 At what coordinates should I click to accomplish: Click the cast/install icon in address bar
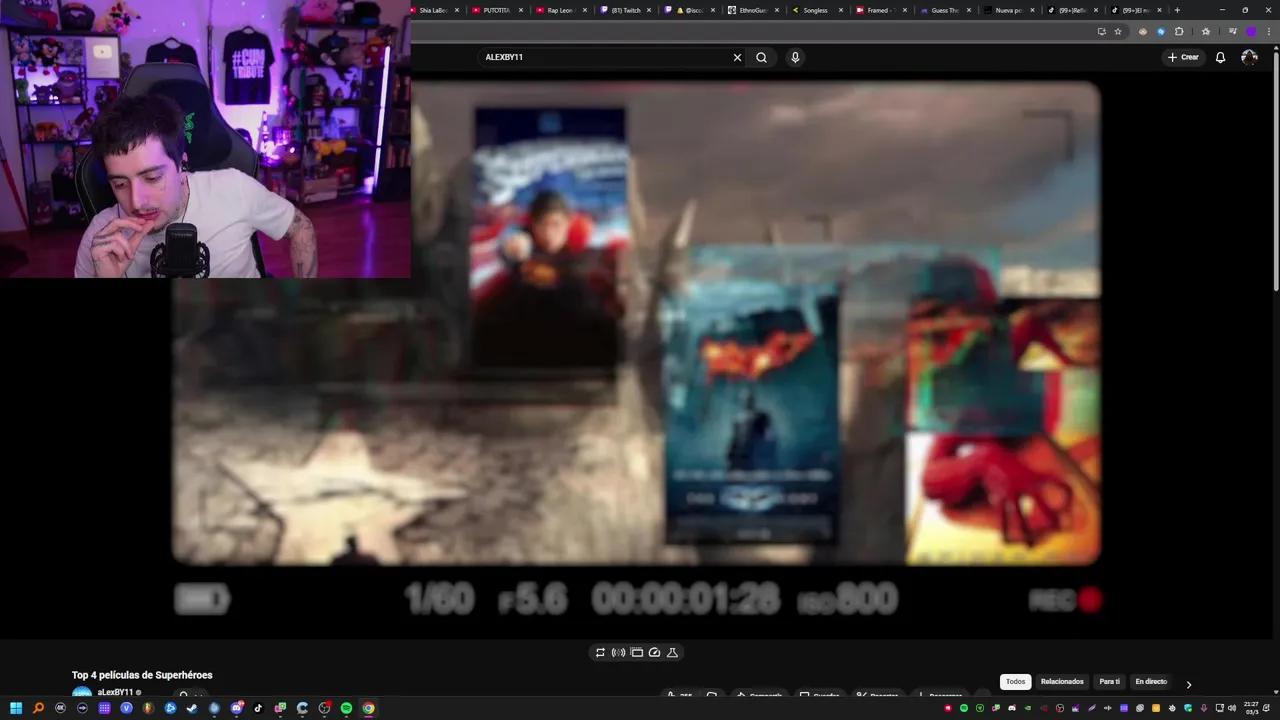click(x=1102, y=31)
